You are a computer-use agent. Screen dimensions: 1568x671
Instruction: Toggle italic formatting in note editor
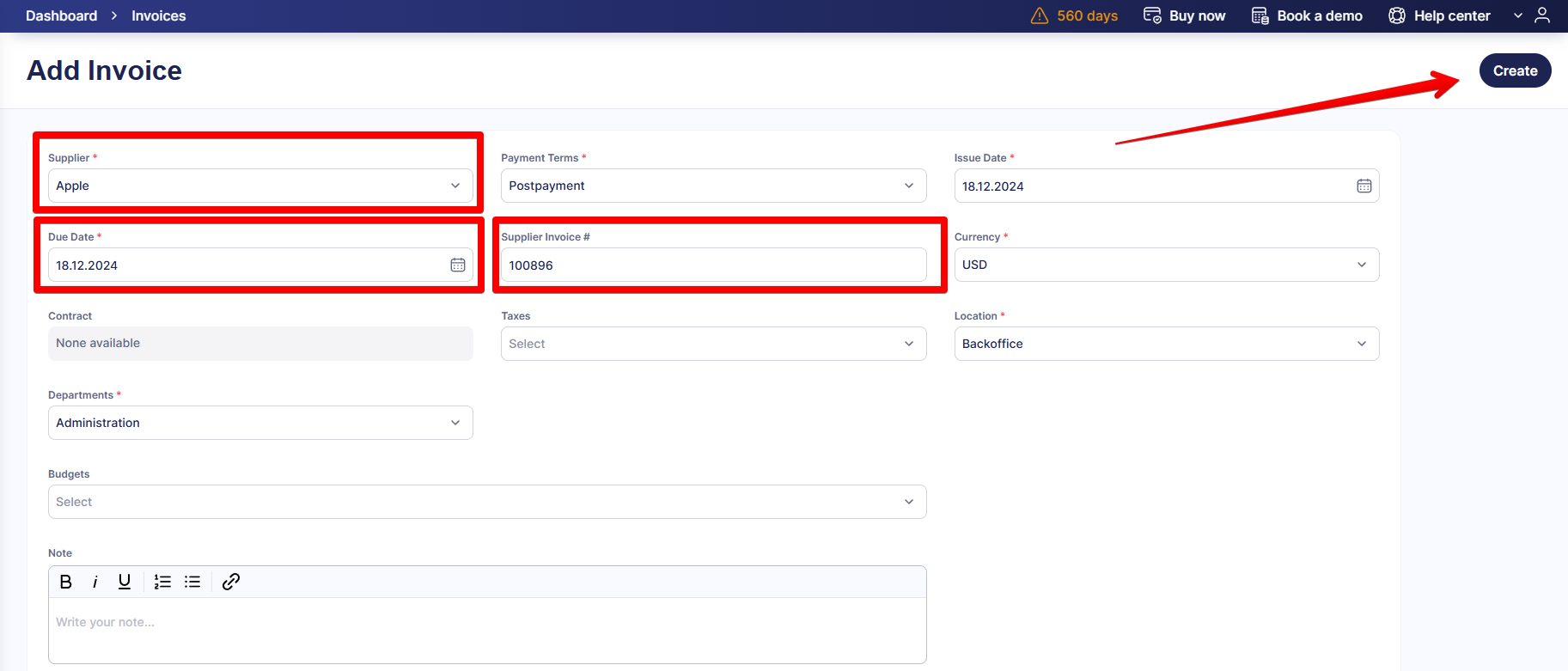(x=95, y=582)
